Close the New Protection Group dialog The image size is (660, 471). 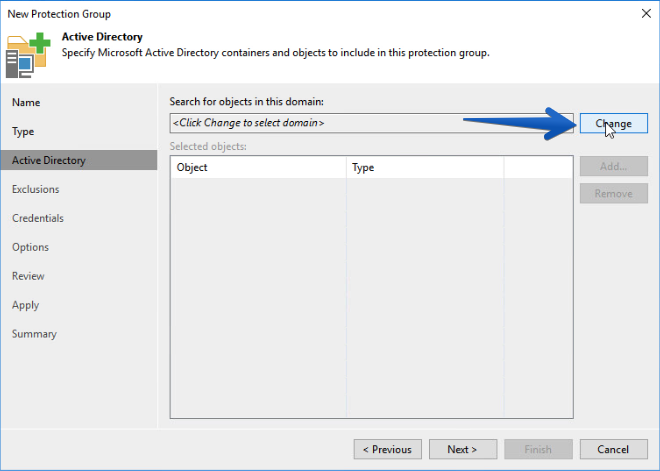[646, 13]
